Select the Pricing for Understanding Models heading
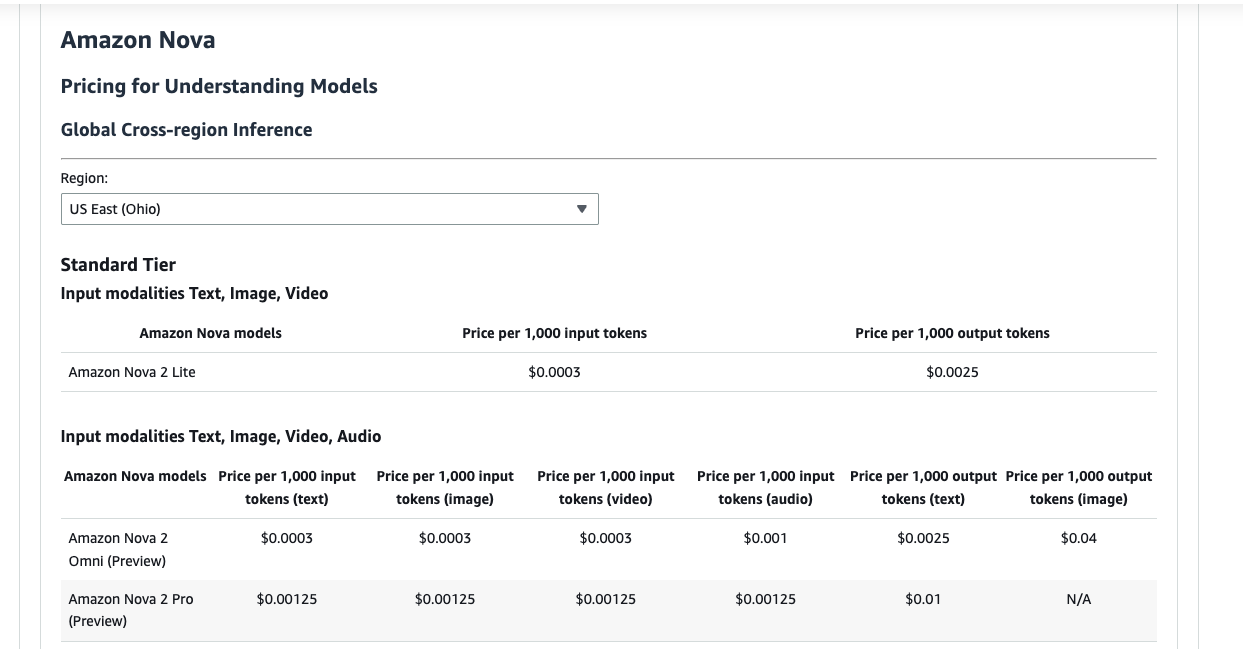This screenshot has width=1243, height=649. tap(219, 86)
